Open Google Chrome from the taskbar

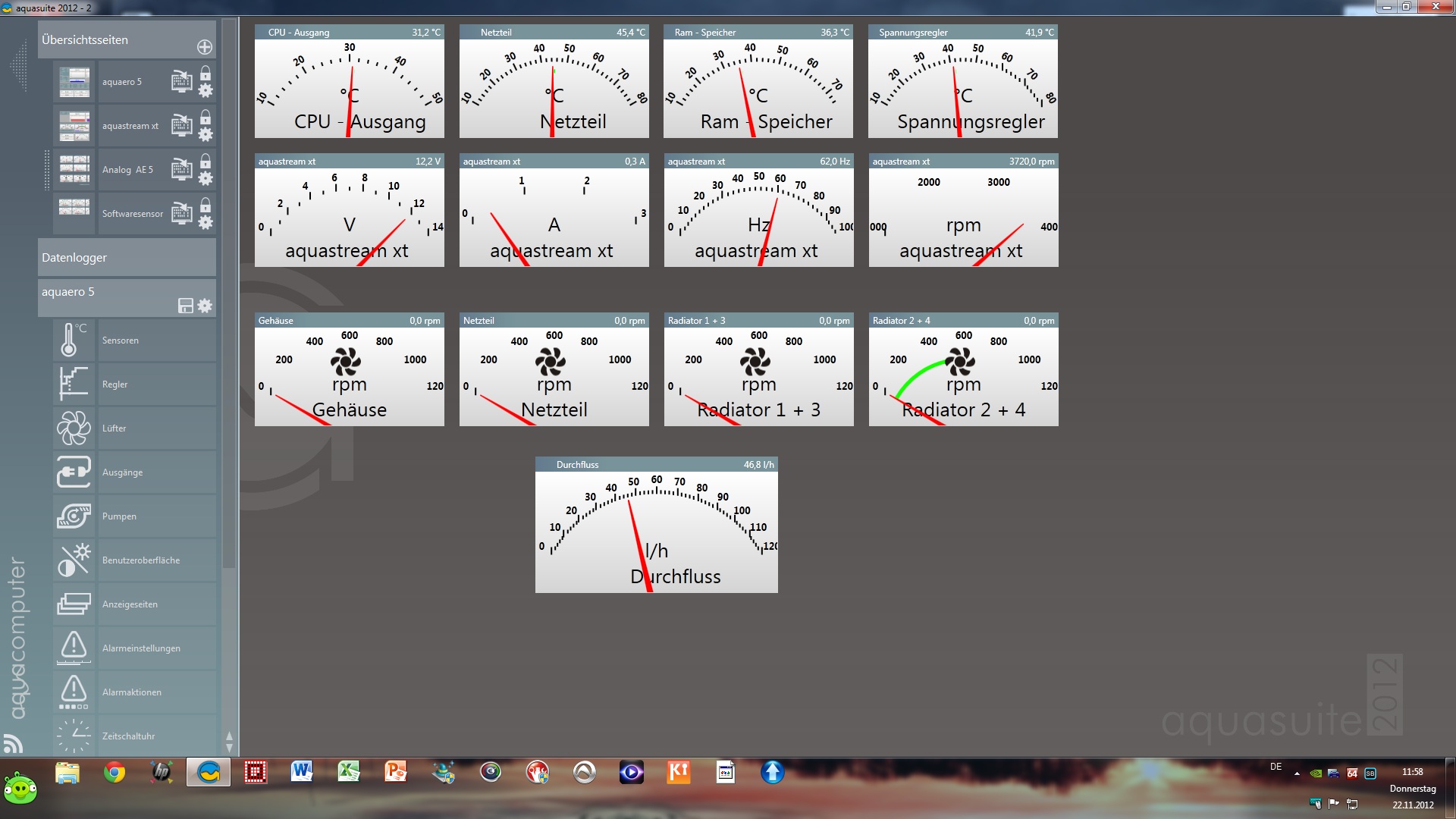click(x=115, y=773)
